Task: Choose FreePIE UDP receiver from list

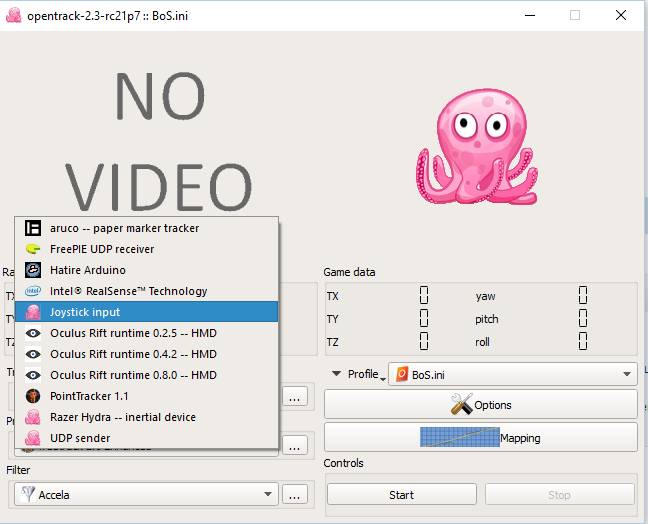Action: pyautogui.click(x=146, y=249)
